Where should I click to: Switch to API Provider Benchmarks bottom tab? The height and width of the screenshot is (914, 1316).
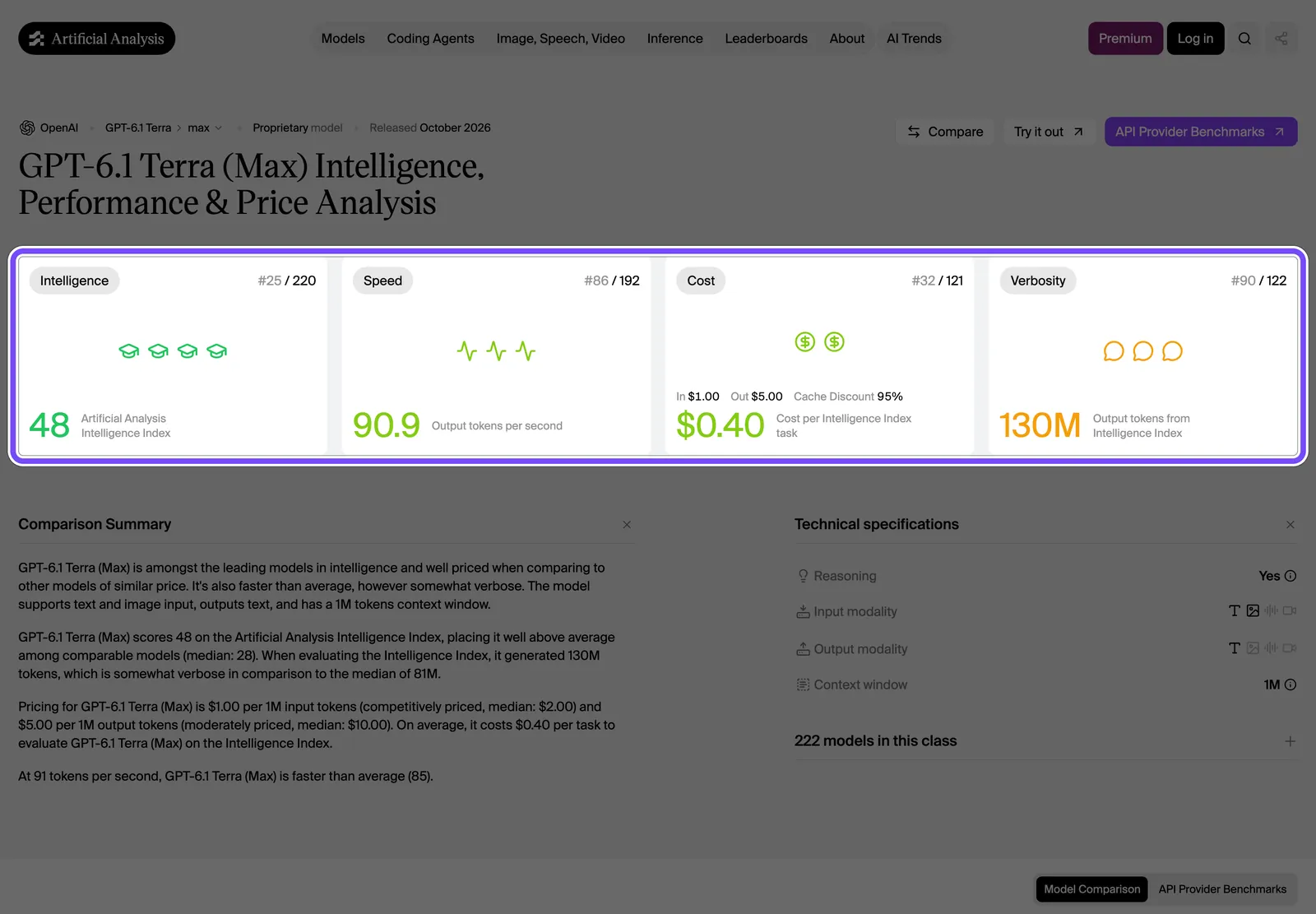1222,889
